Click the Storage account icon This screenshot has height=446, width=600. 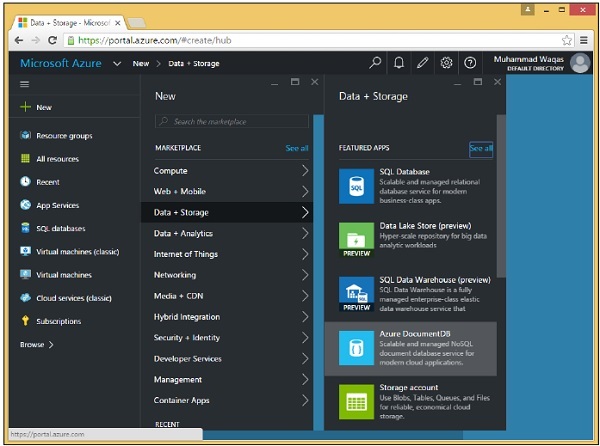pos(356,403)
